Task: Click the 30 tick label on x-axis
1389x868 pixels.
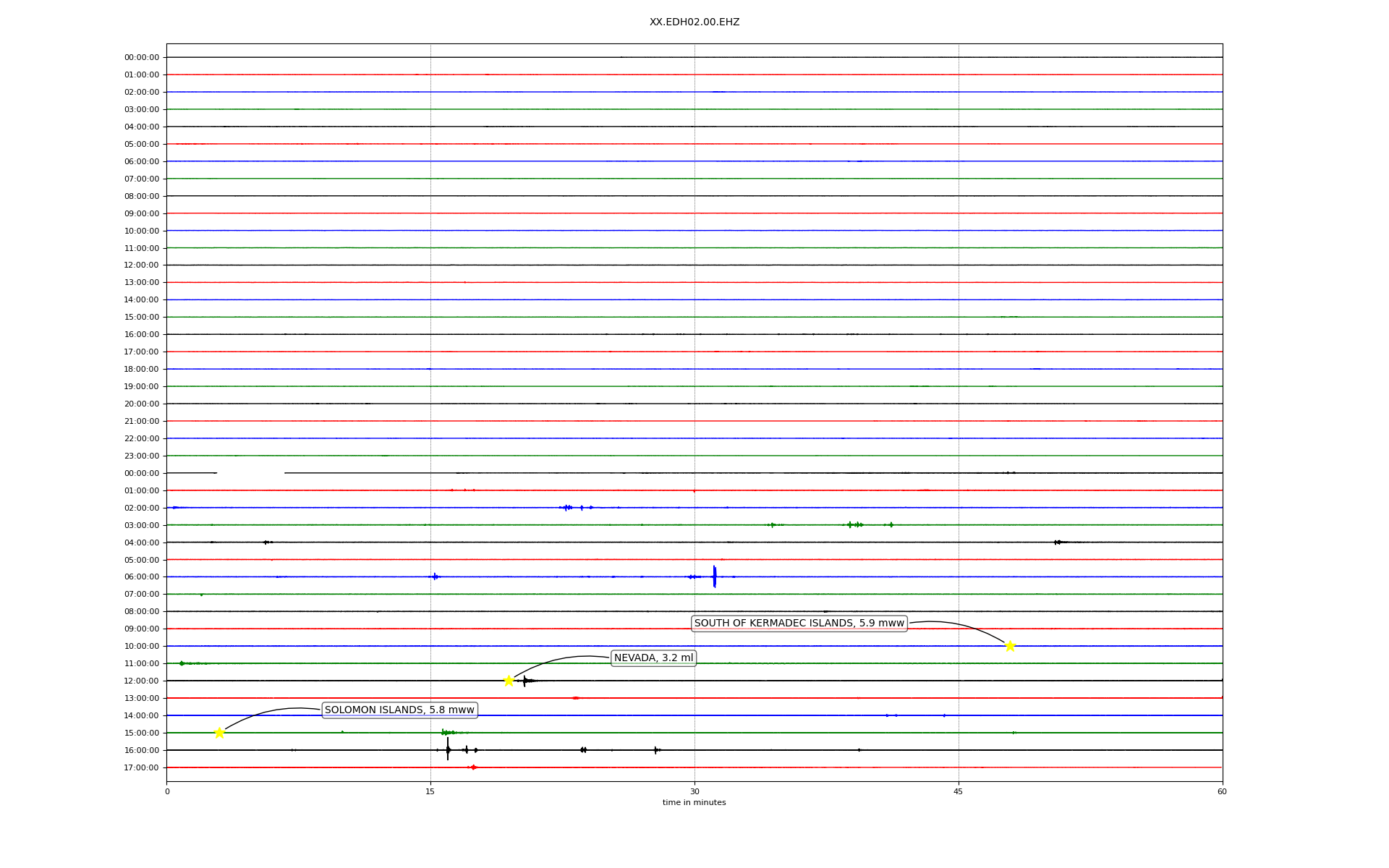Action: click(x=694, y=791)
